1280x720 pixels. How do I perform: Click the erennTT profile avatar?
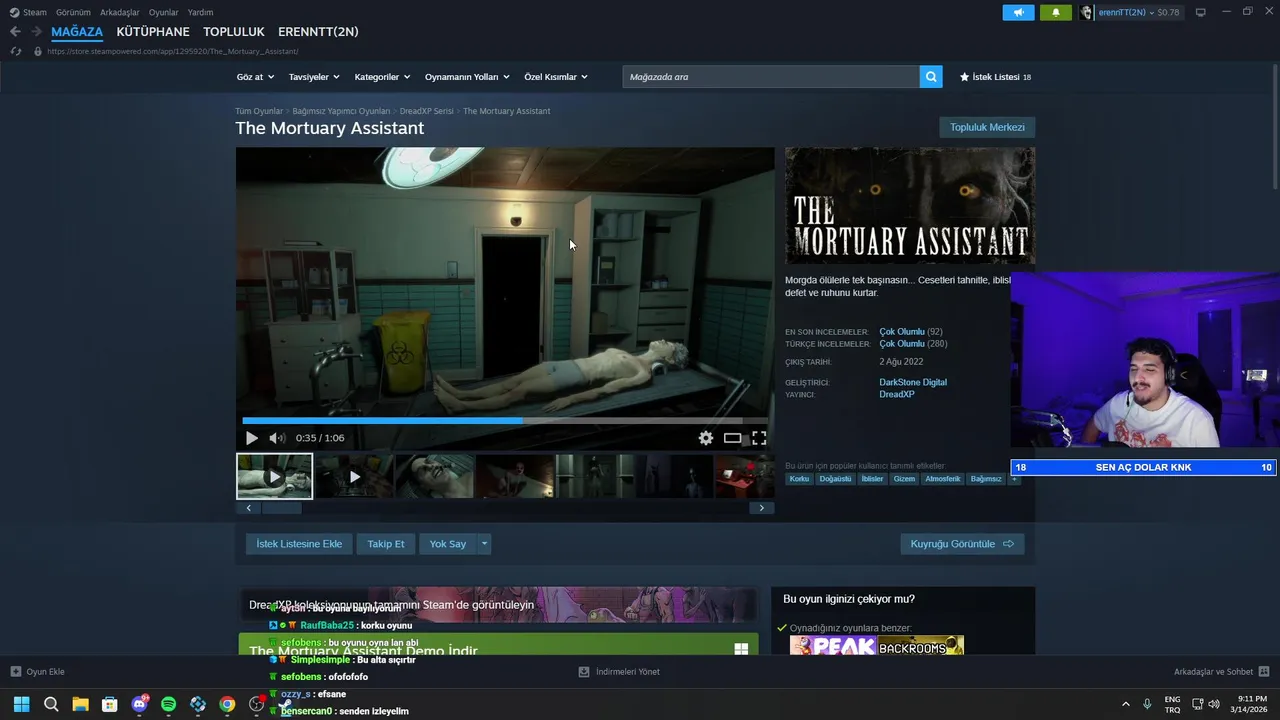tap(1087, 12)
